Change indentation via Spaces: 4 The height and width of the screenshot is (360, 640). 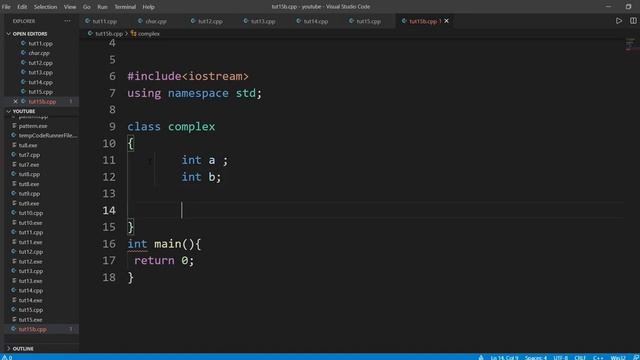[x=536, y=357]
